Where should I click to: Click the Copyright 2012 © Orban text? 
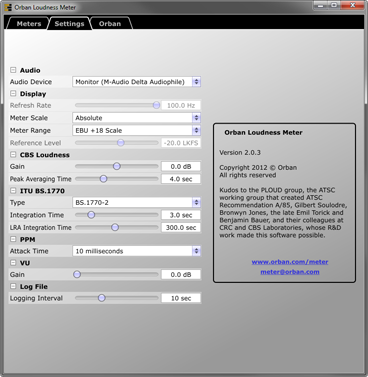pos(258,167)
